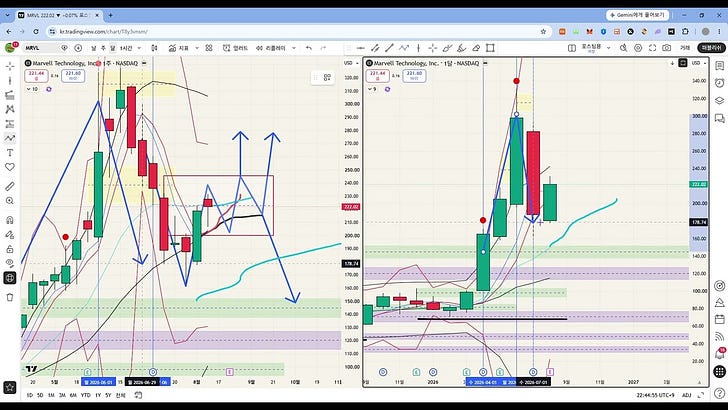The height and width of the screenshot is (410, 728).
Task: Toggle lock all drawings icon in sidebar
Action: 10,249
